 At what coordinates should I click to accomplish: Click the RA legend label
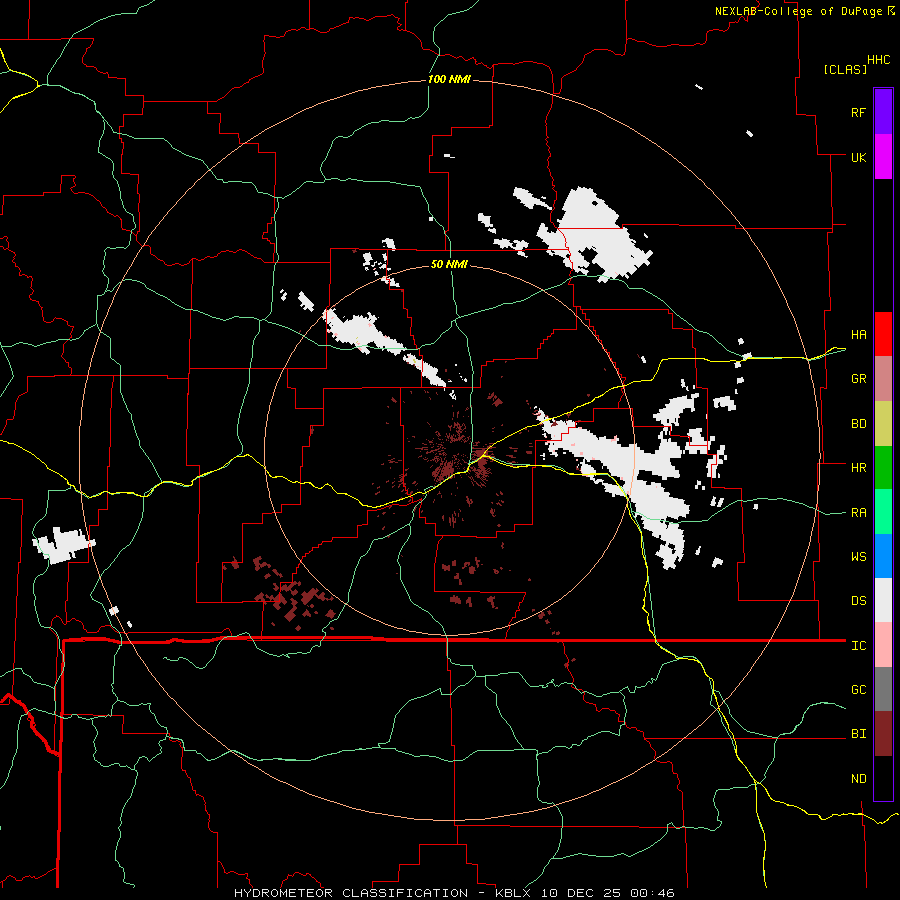point(858,512)
